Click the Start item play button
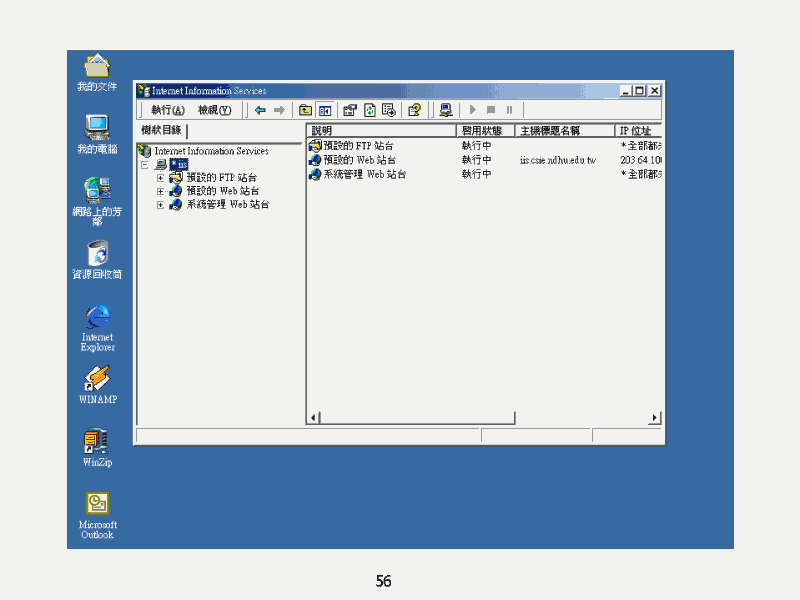 [472, 110]
